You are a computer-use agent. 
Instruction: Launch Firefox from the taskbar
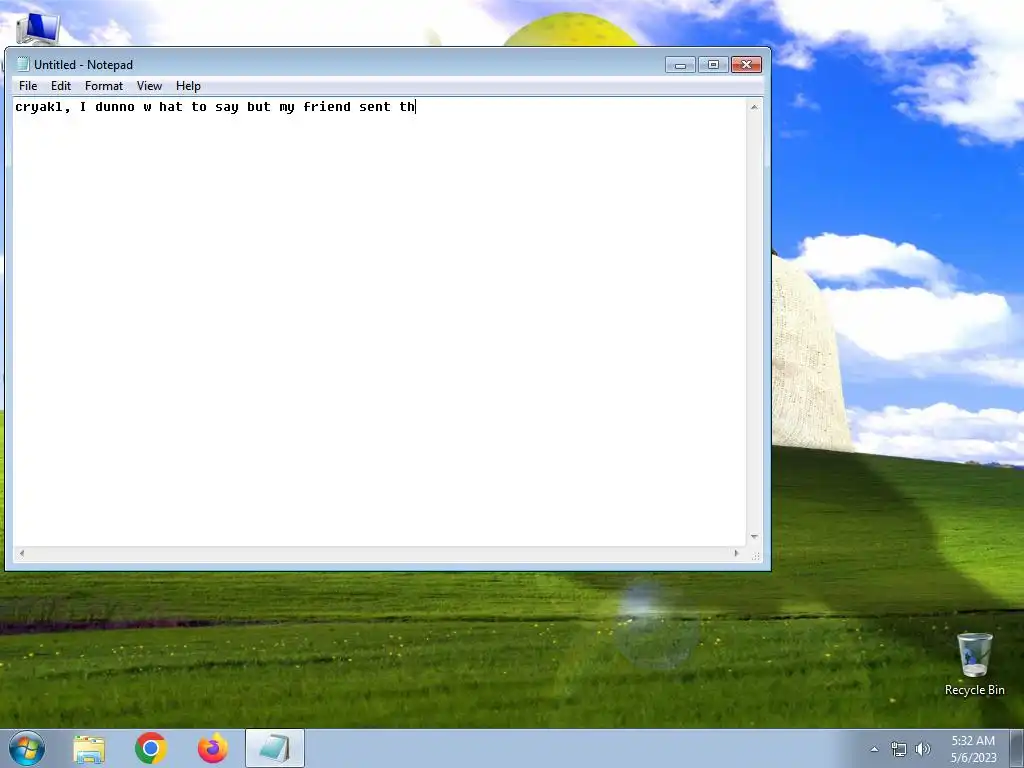tap(213, 748)
